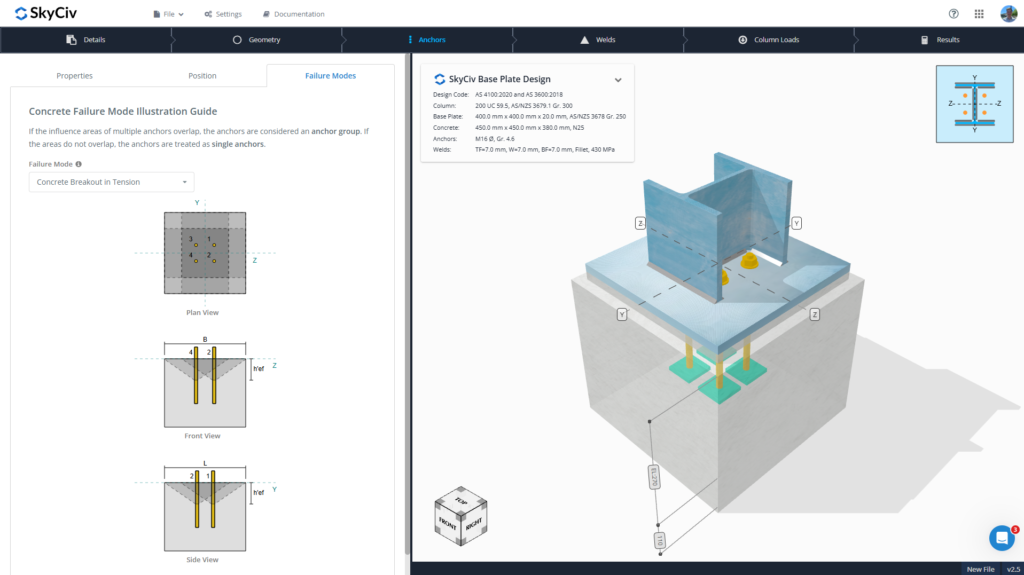
Task: Click the Concrete dimensions text
Action: pyautogui.click(x=529, y=127)
